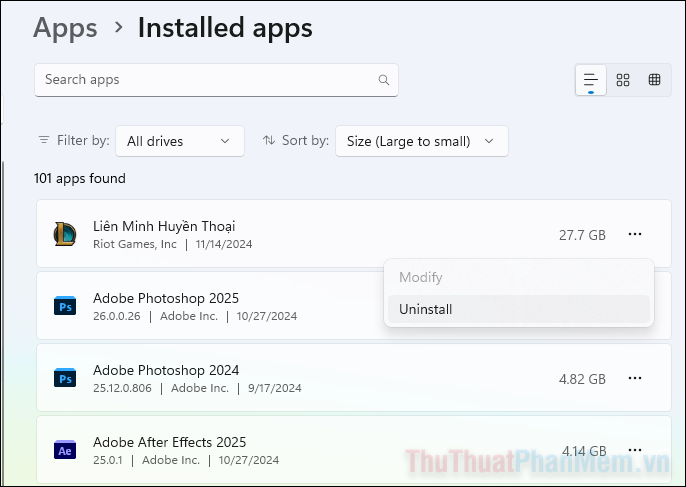Switch to list view layout
This screenshot has width=686, height=487.
591,80
